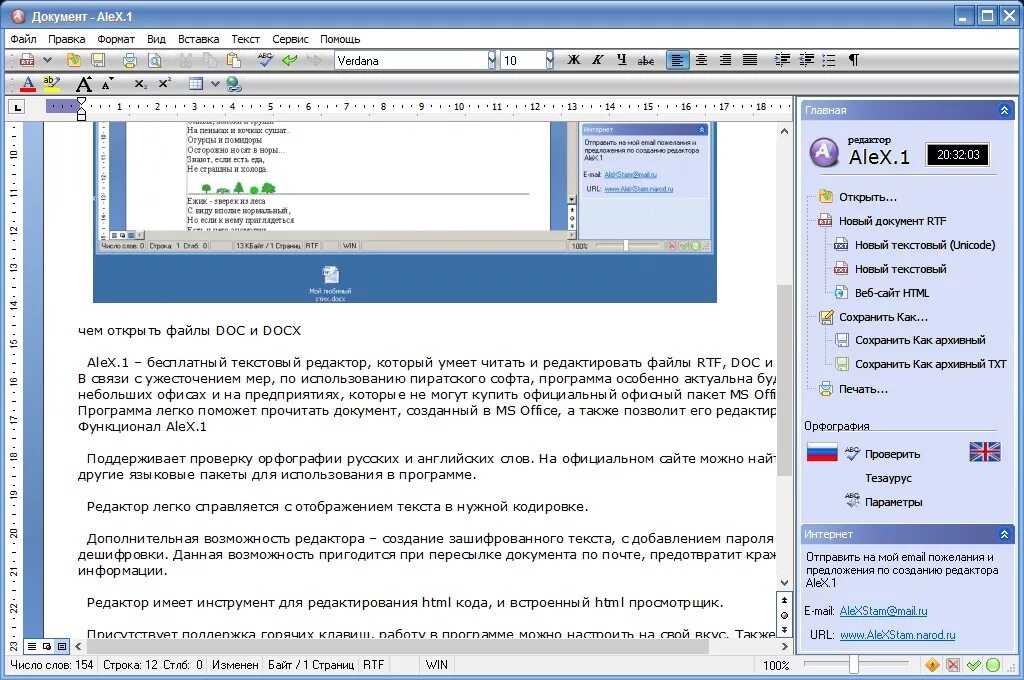Click the open file folder toolbar icon
This screenshot has height=680, width=1024.
74,60
